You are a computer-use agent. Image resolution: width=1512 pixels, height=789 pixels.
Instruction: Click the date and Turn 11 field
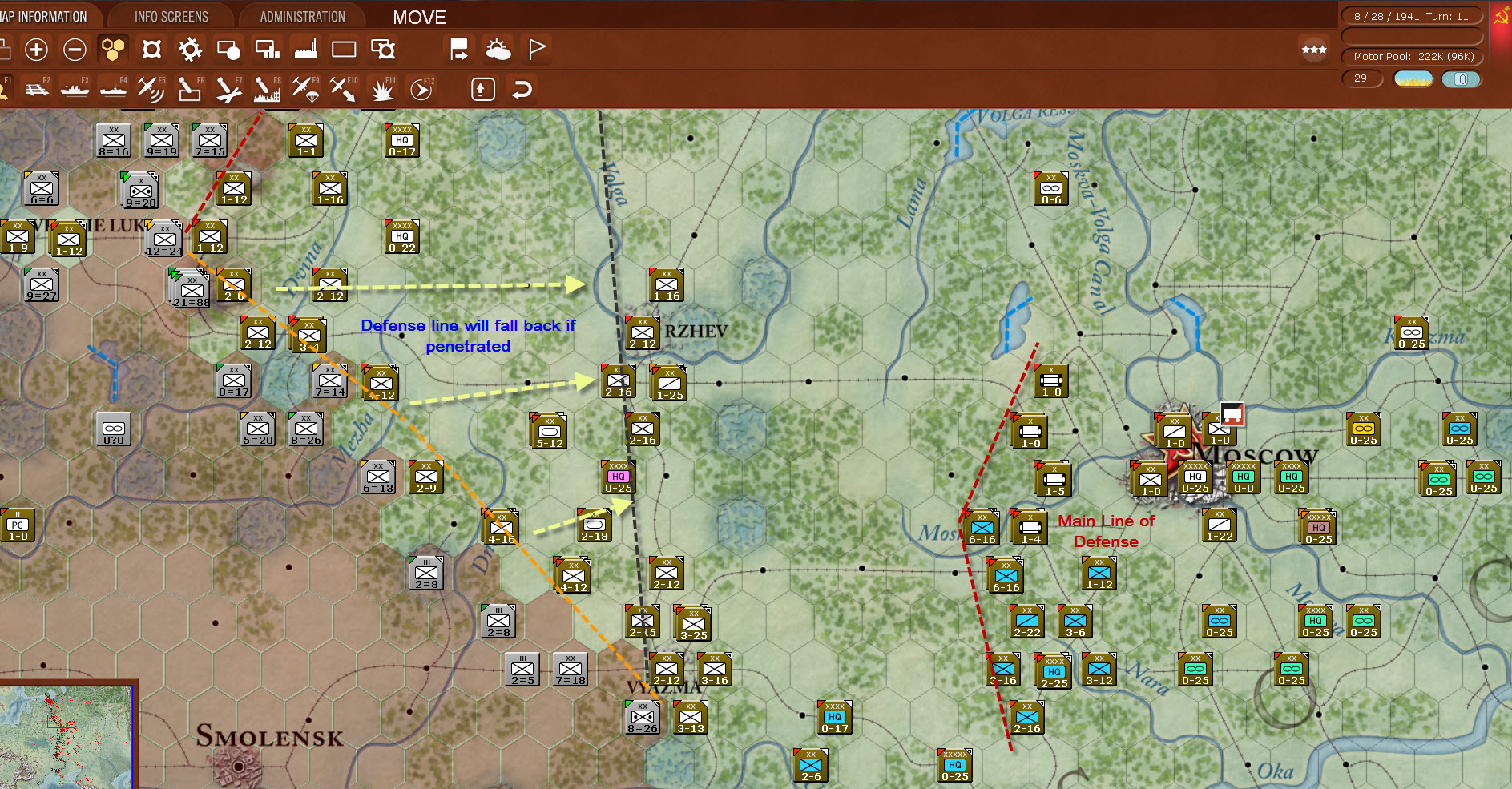1412,16
